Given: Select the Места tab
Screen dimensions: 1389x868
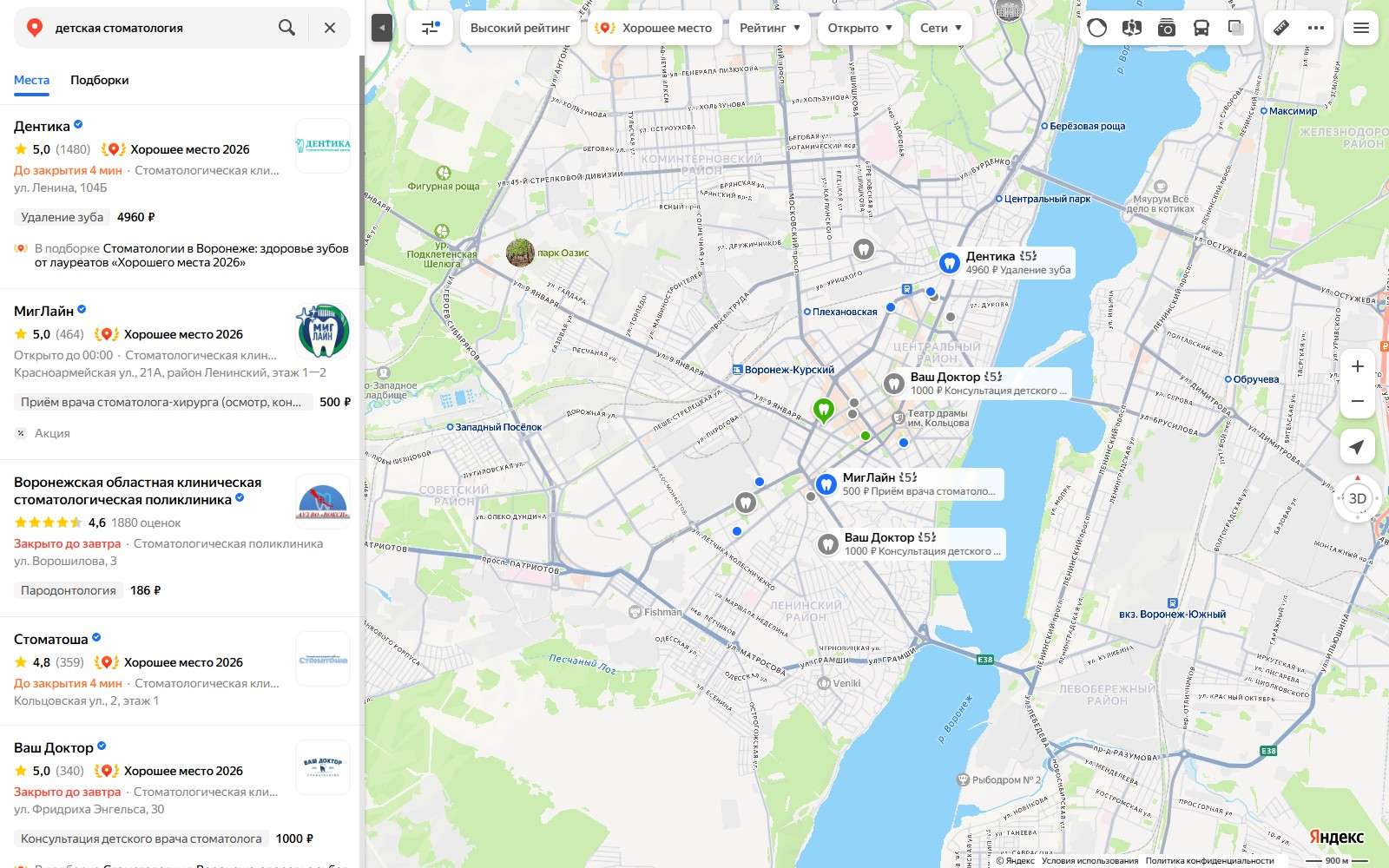Looking at the screenshot, I should click(31, 80).
